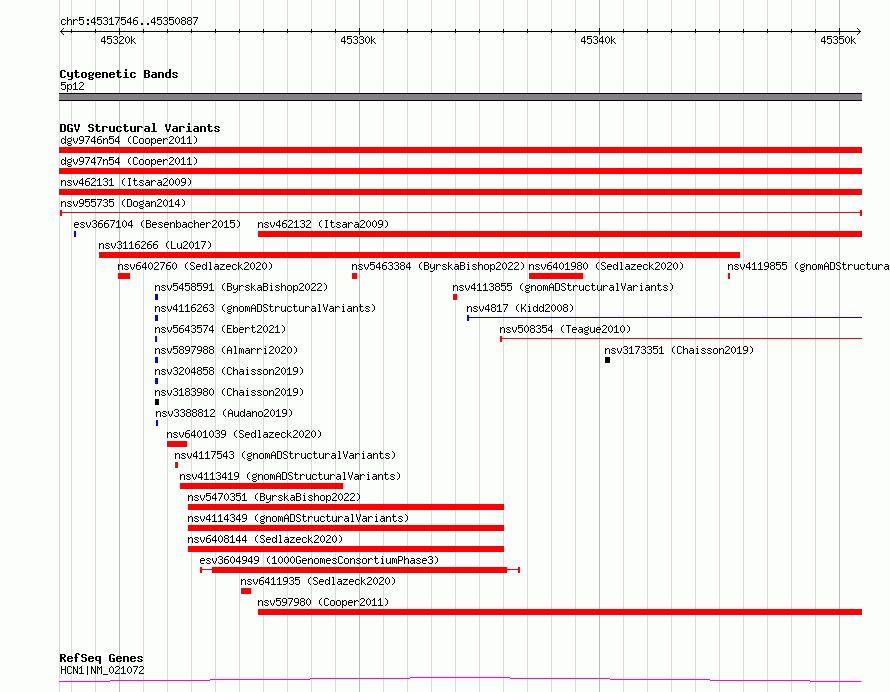Open nsv5458591 (ByrskaBishop2022) variant
The image size is (890, 692).
pyautogui.click(x=241, y=287)
